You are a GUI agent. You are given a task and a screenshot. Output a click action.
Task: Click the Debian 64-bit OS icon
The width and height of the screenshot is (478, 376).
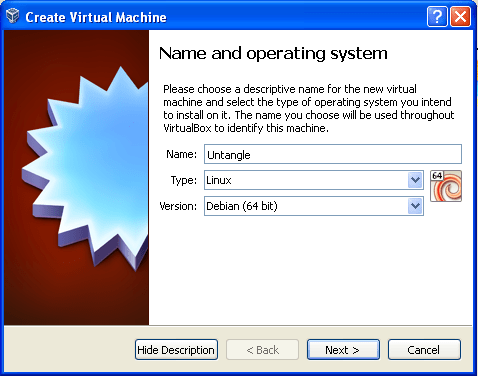click(446, 186)
